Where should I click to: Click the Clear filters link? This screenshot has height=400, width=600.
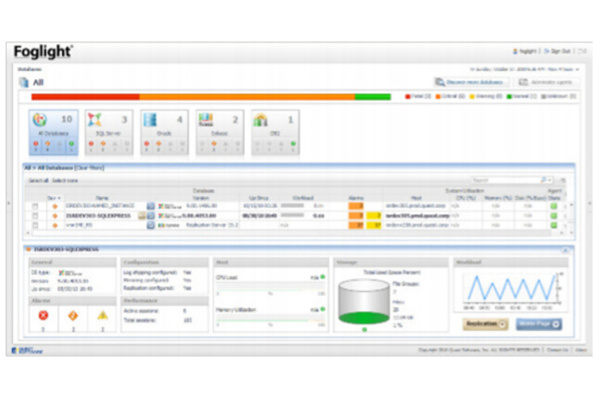(90, 168)
